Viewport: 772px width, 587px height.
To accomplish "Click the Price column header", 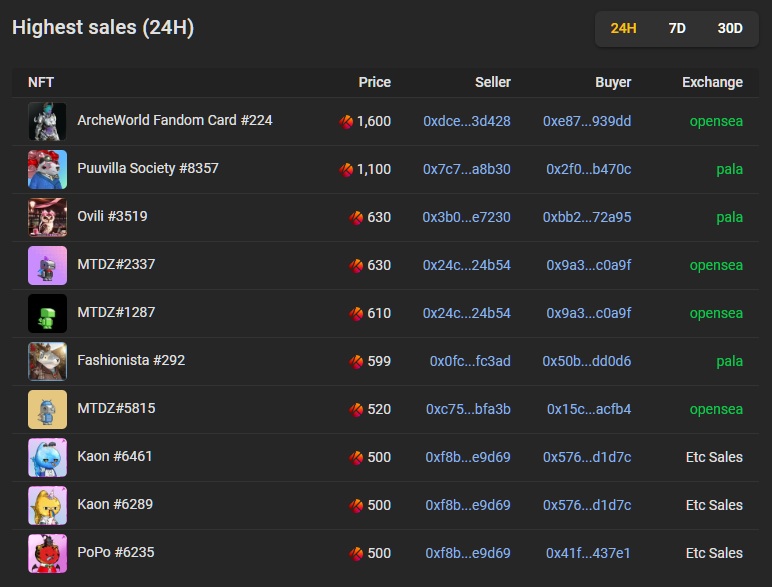I will pyautogui.click(x=374, y=82).
